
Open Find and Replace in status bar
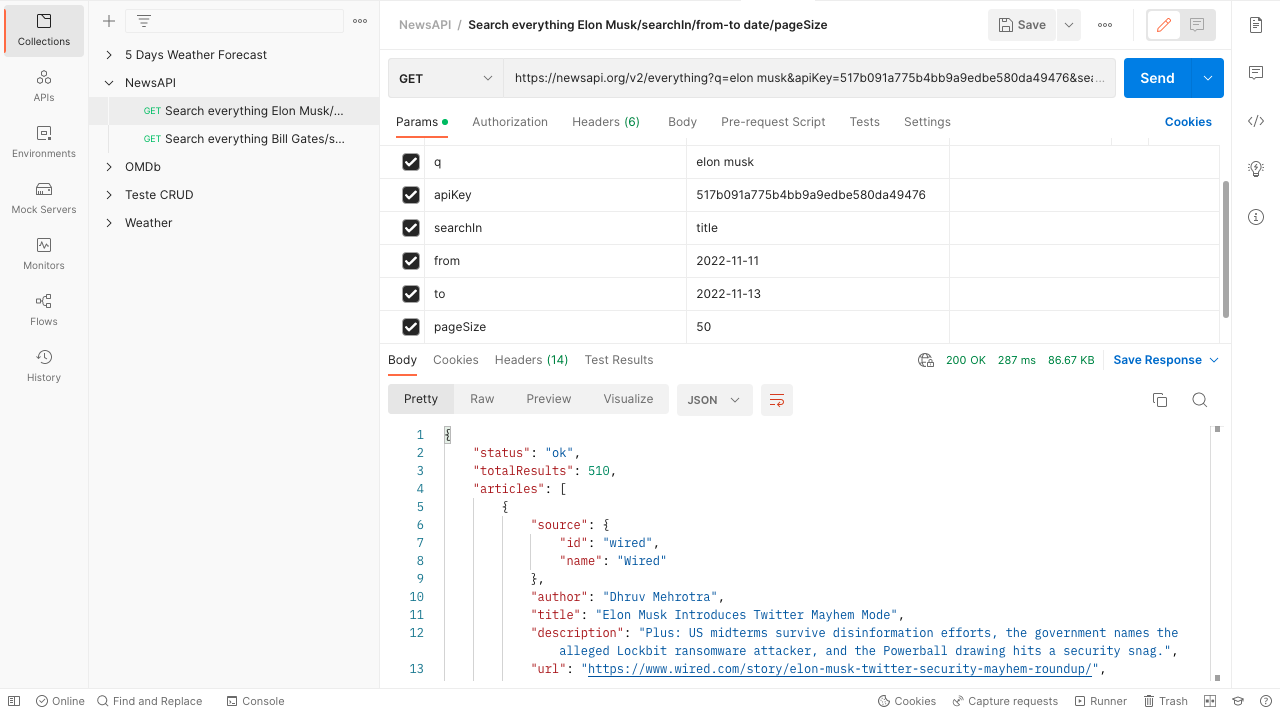149,701
